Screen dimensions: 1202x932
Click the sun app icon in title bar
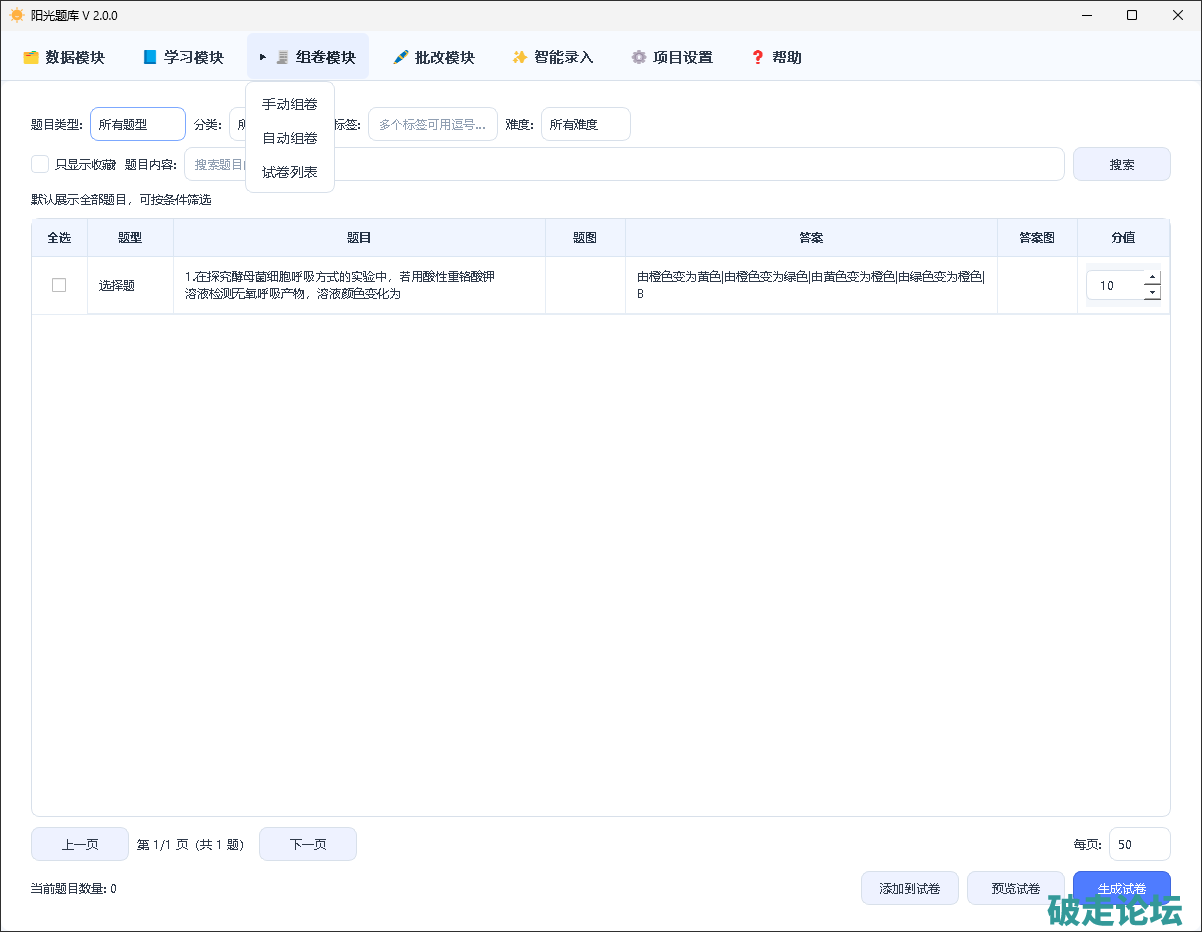pos(17,15)
